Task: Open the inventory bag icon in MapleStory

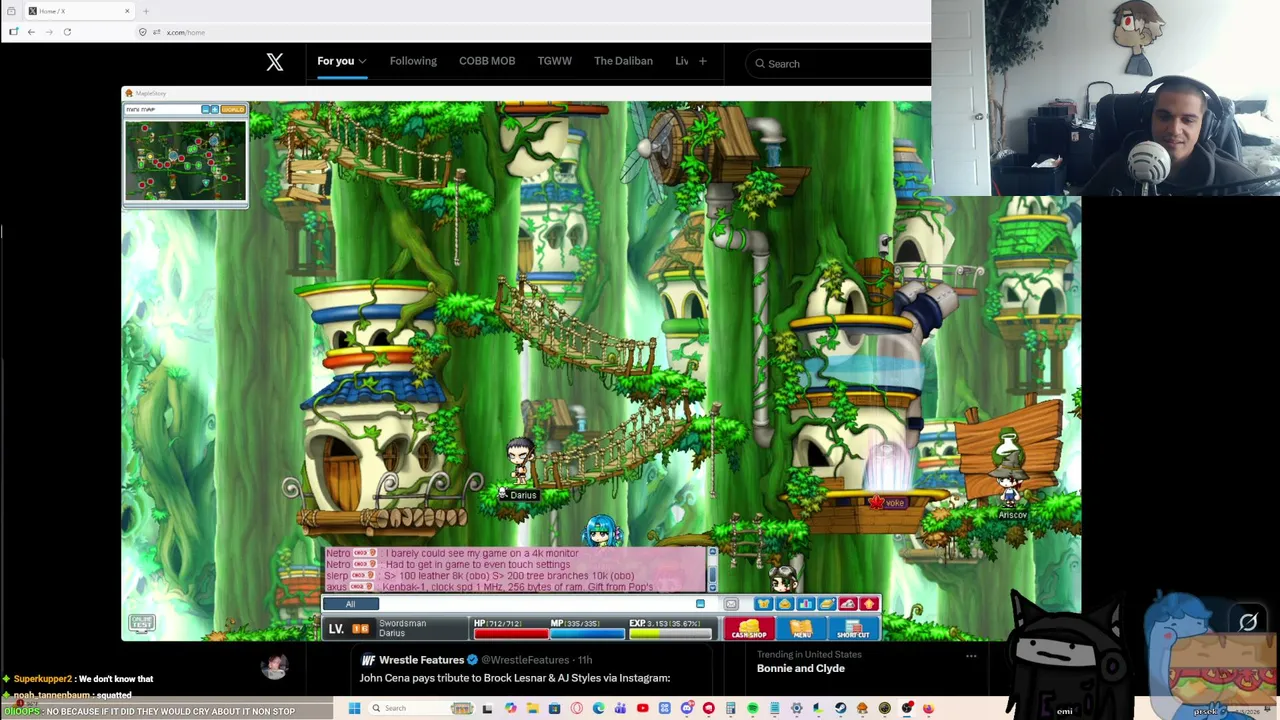Action: [784, 604]
